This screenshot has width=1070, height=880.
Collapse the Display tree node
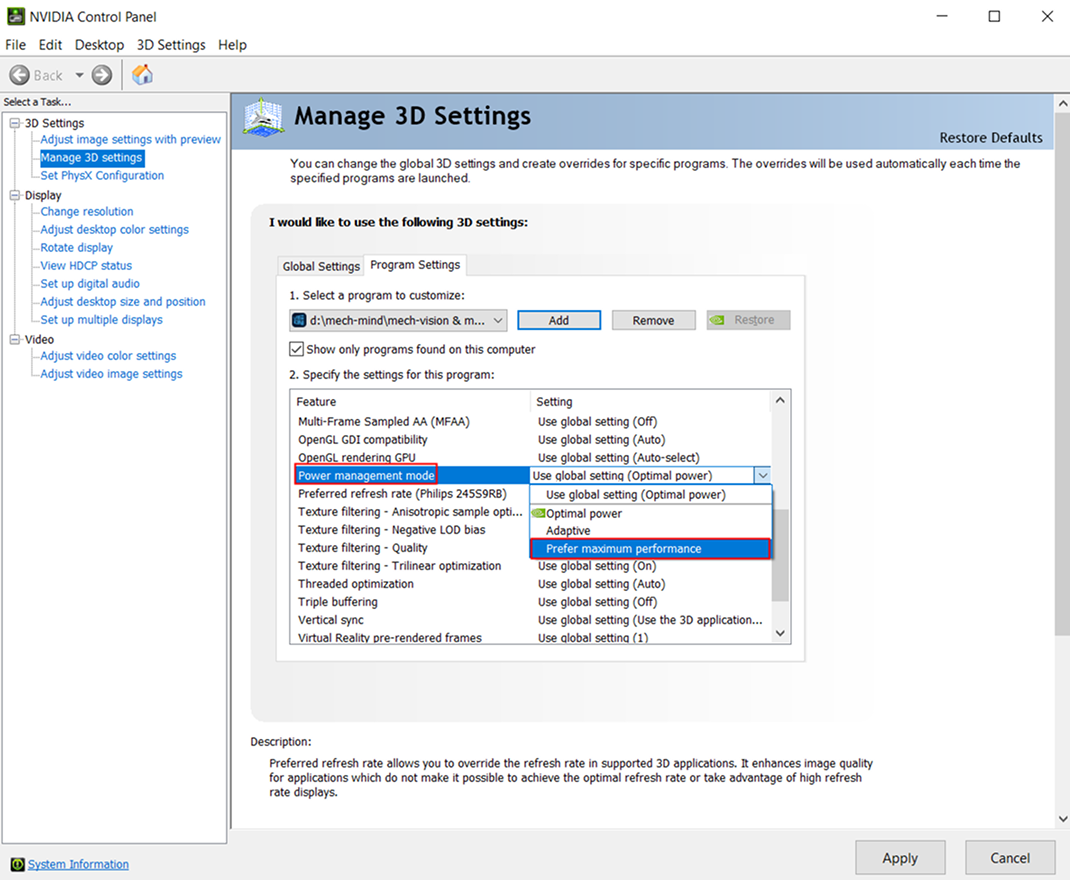15,195
